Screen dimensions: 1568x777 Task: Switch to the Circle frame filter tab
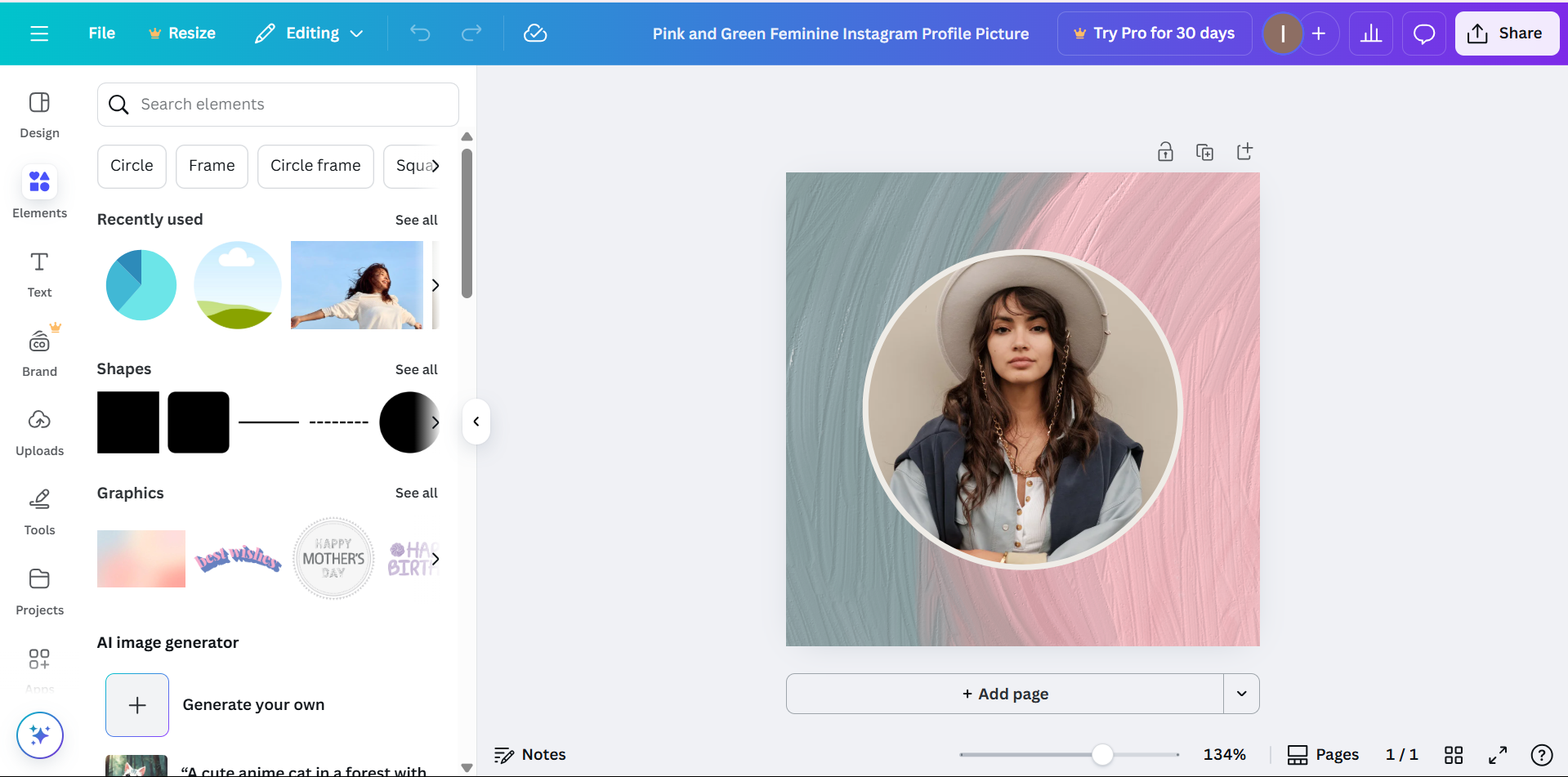click(x=315, y=166)
